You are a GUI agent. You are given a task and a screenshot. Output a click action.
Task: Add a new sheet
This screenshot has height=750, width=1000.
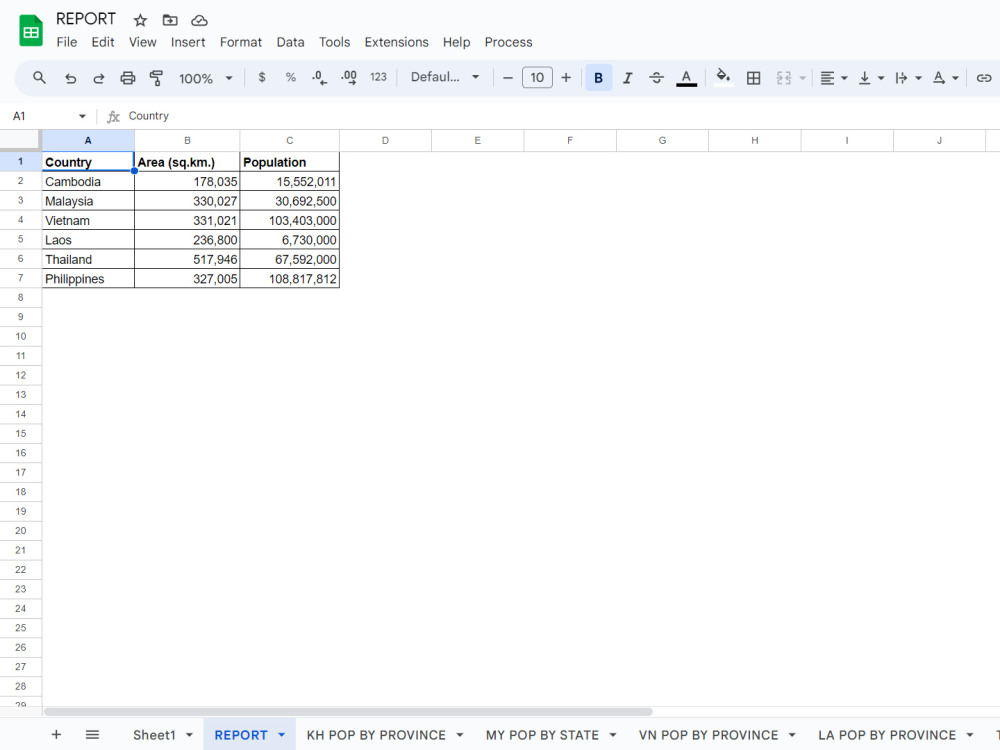tap(56, 735)
